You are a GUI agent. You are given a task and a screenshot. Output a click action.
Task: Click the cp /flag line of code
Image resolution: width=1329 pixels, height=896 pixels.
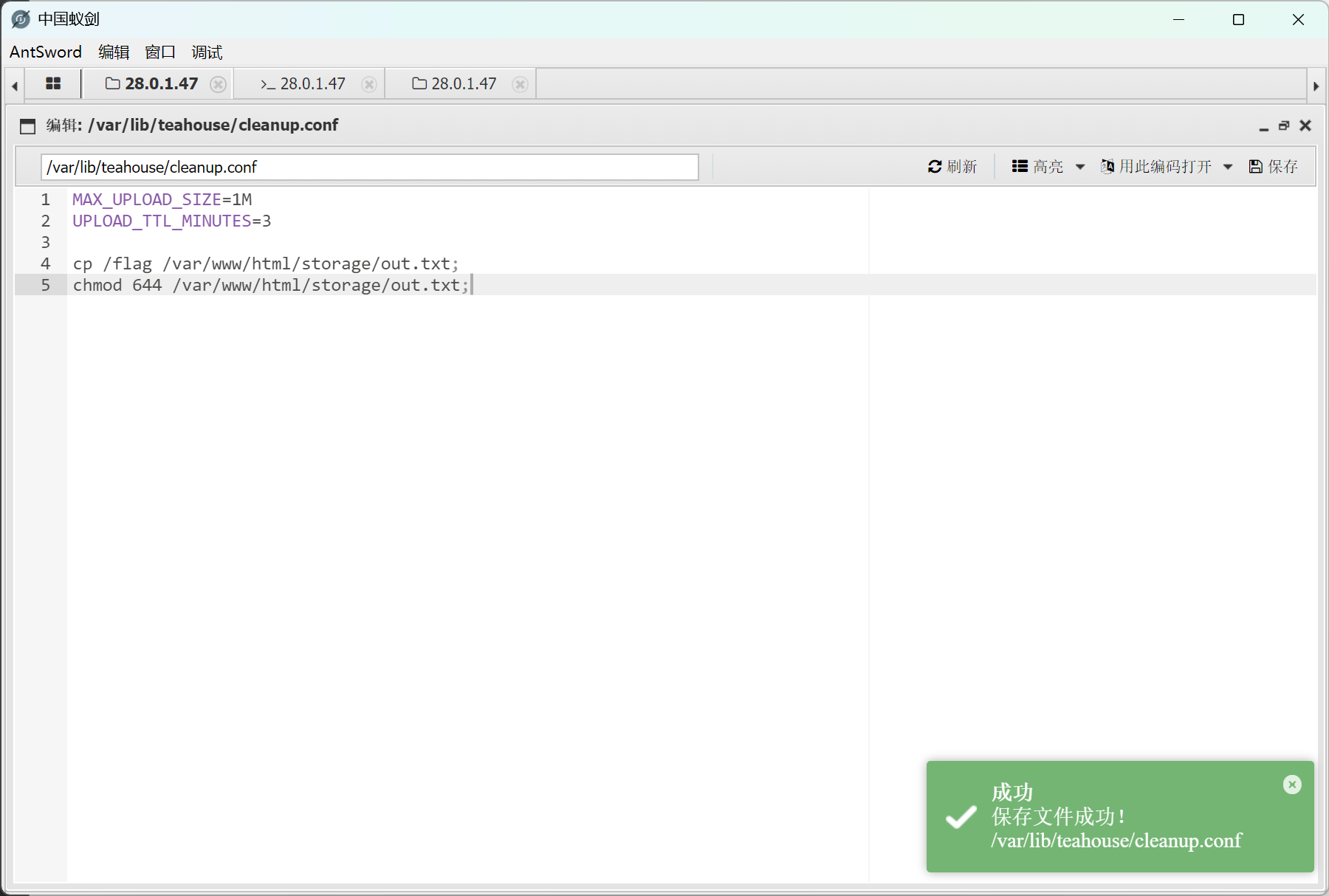(x=266, y=263)
